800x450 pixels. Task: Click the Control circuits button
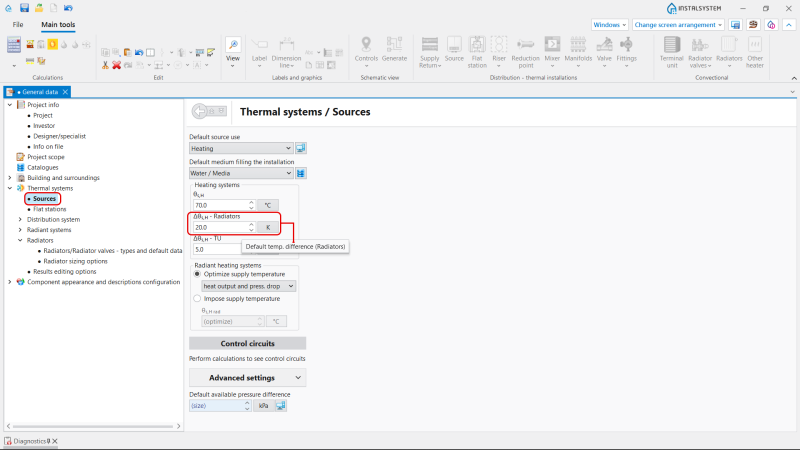point(247,343)
